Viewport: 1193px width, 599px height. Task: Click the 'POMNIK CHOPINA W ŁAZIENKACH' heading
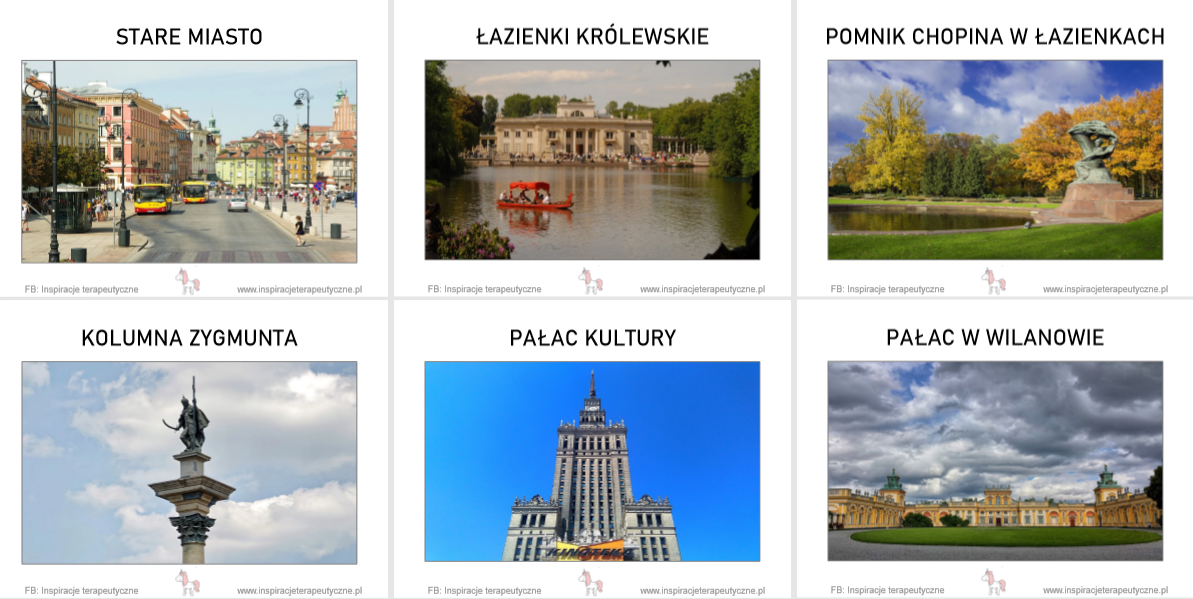tap(995, 37)
